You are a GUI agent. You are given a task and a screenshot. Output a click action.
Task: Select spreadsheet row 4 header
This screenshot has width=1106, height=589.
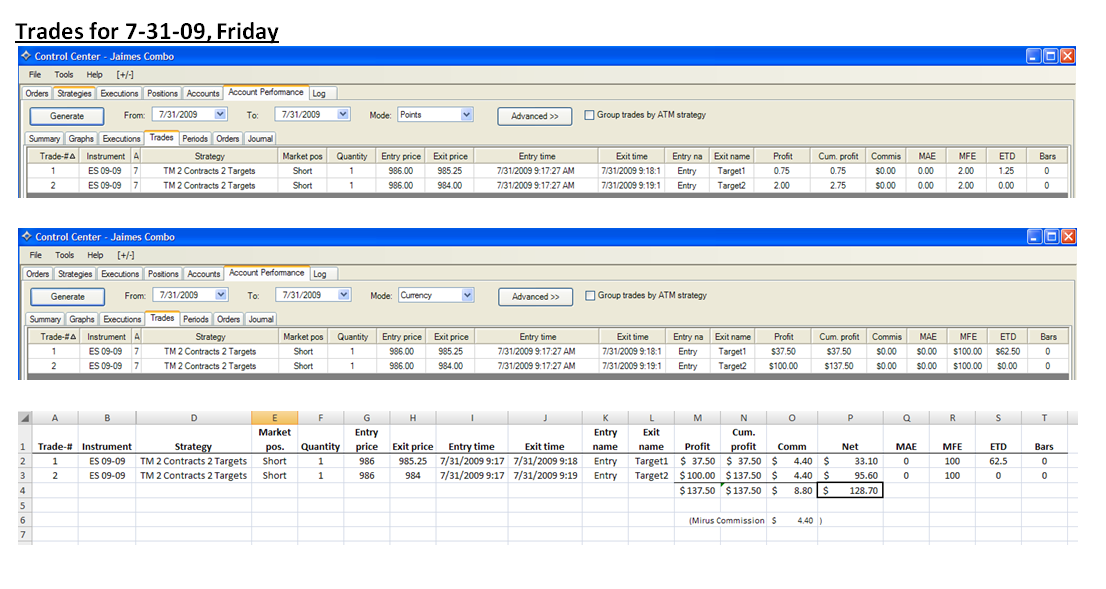(23, 490)
